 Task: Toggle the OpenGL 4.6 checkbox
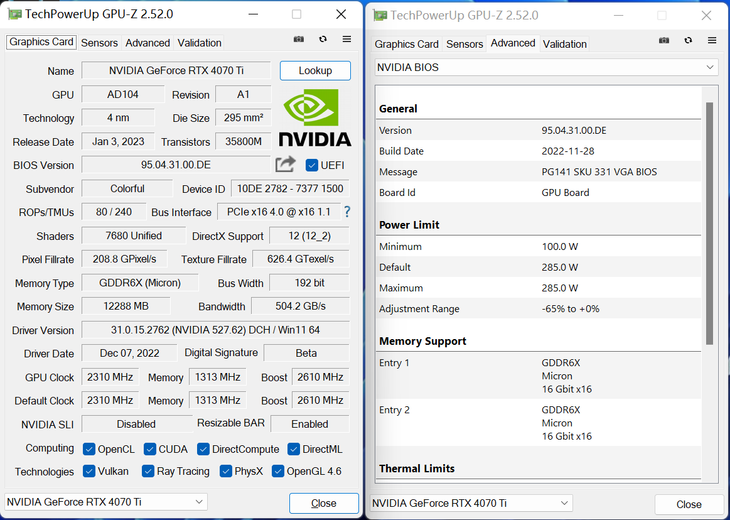point(278,471)
